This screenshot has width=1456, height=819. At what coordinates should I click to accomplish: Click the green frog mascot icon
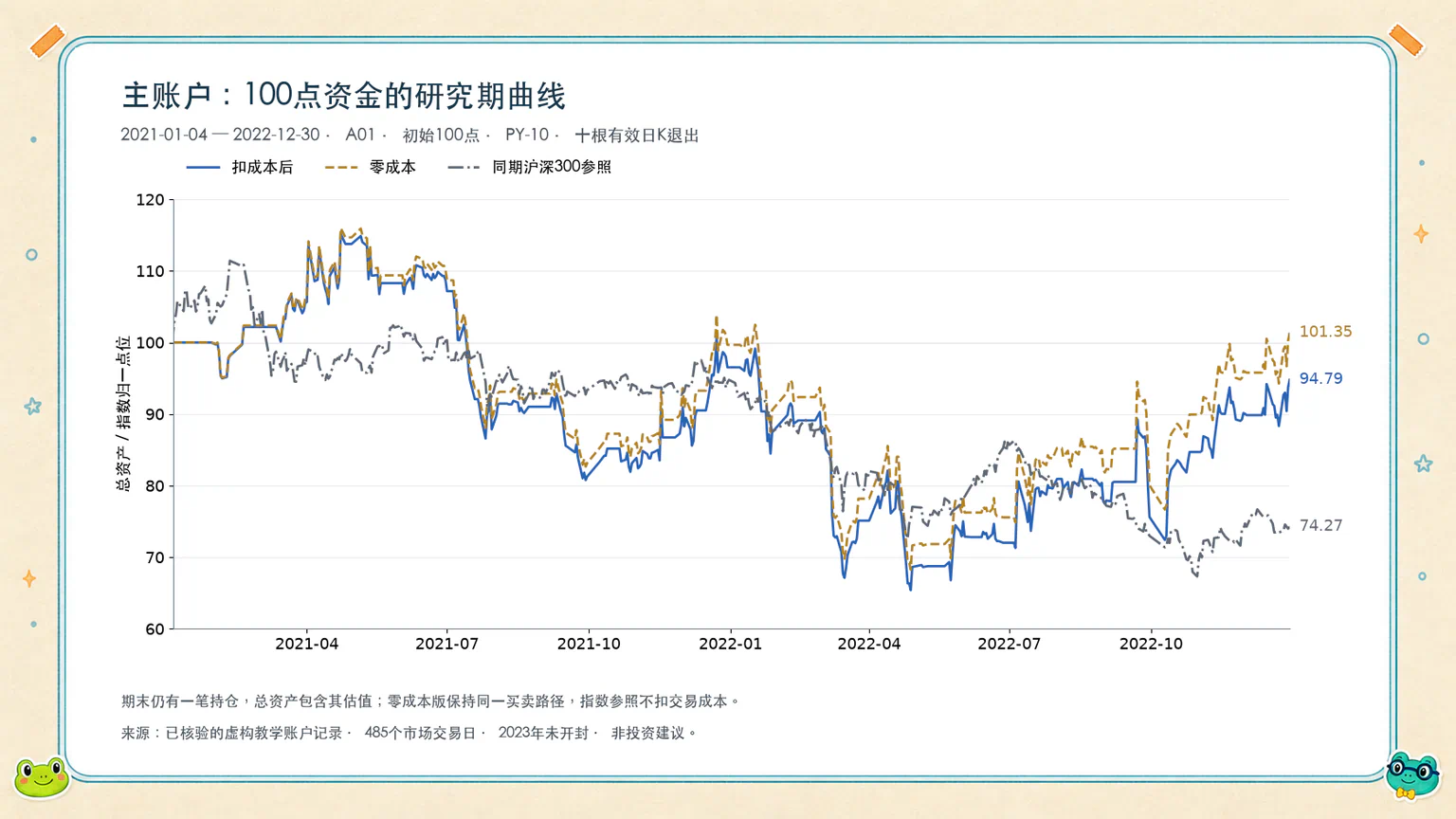[42, 777]
